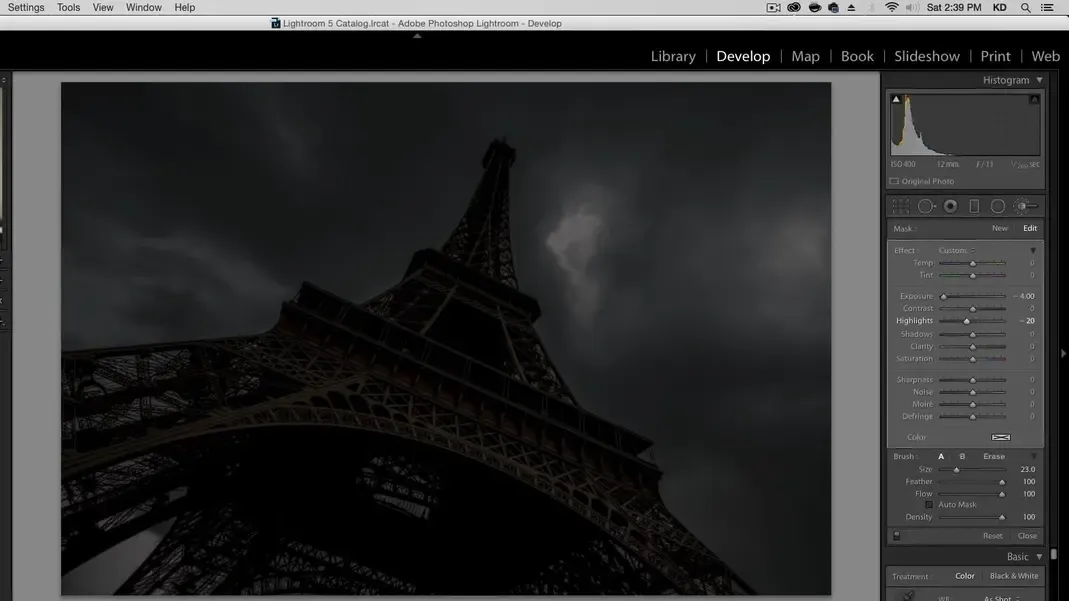Screen dimensions: 1069x601
Task: Collapse the Basic panel
Action: (1039, 557)
